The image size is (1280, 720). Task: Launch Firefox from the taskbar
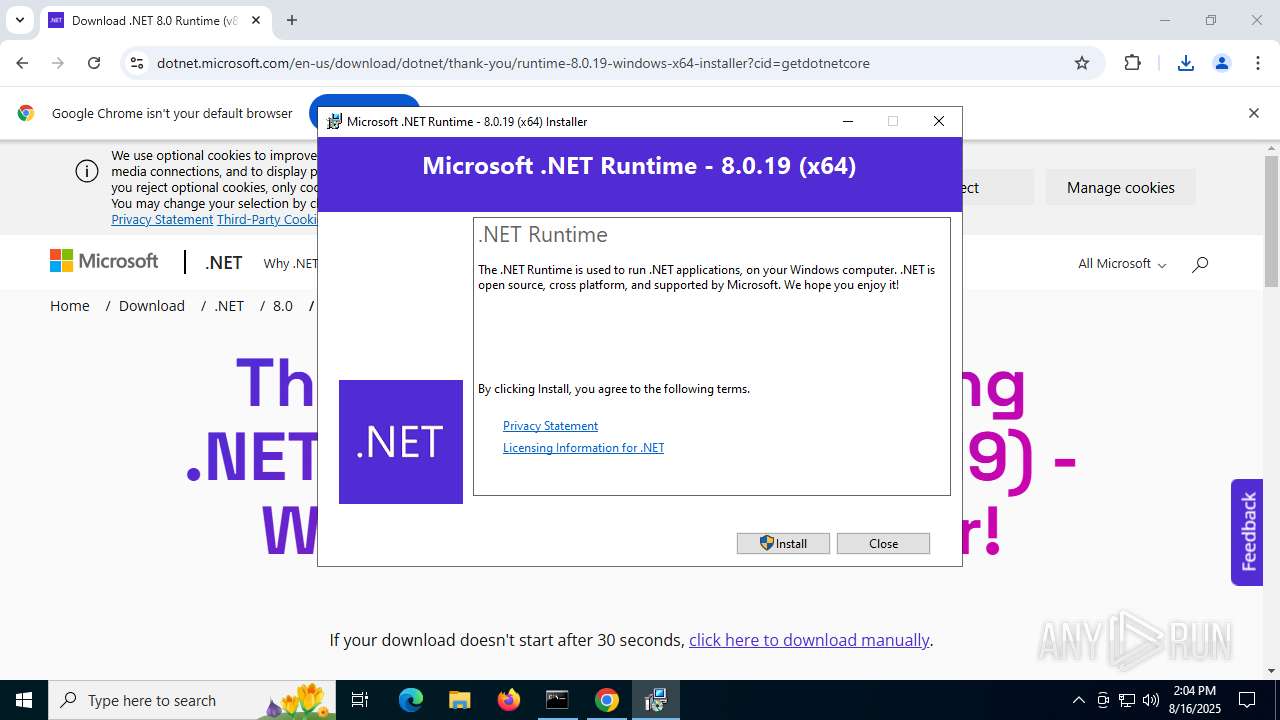click(509, 700)
